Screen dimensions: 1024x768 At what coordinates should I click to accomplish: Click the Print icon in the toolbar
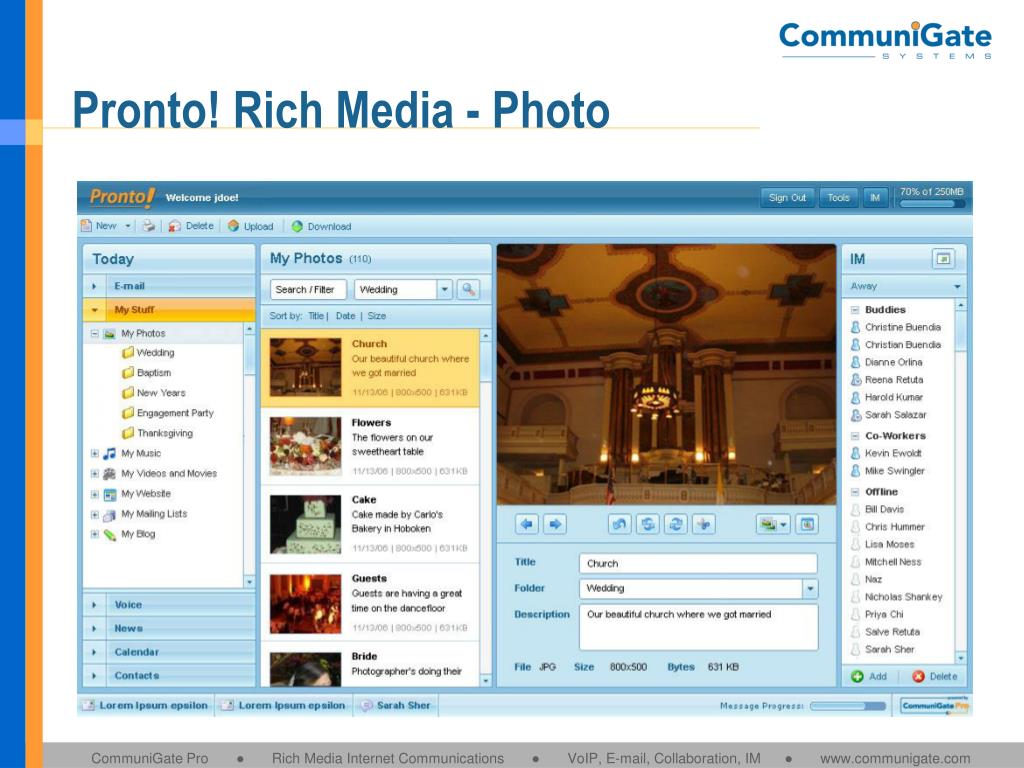pos(149,226)
